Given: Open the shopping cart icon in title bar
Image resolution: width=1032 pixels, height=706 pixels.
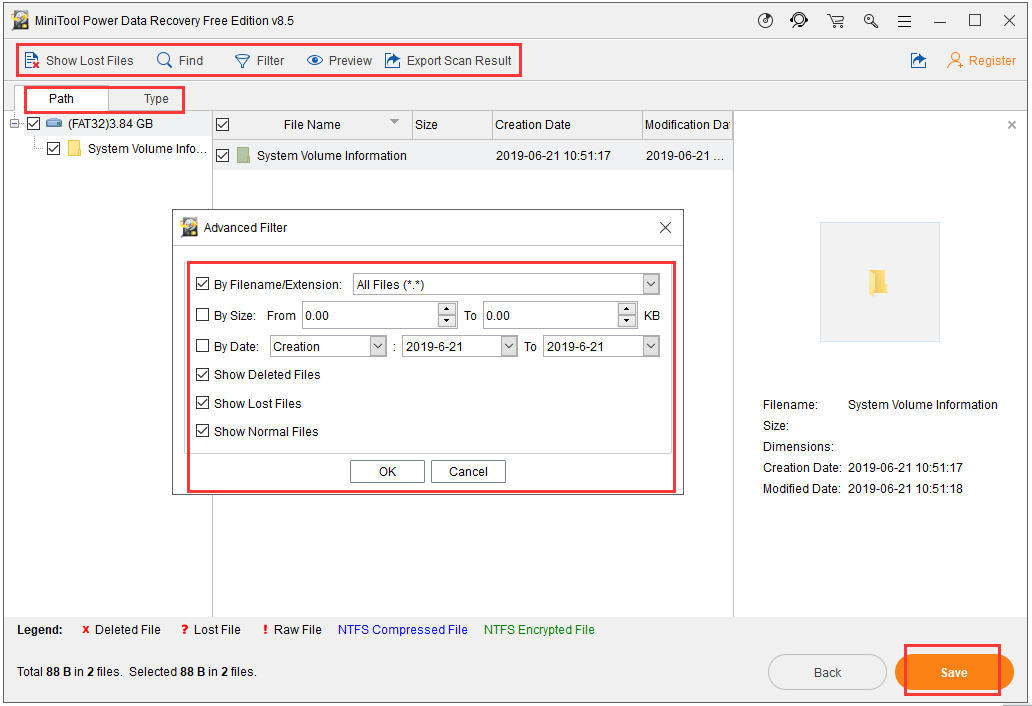Looking at the screenshot, I should tap(835, 21).
